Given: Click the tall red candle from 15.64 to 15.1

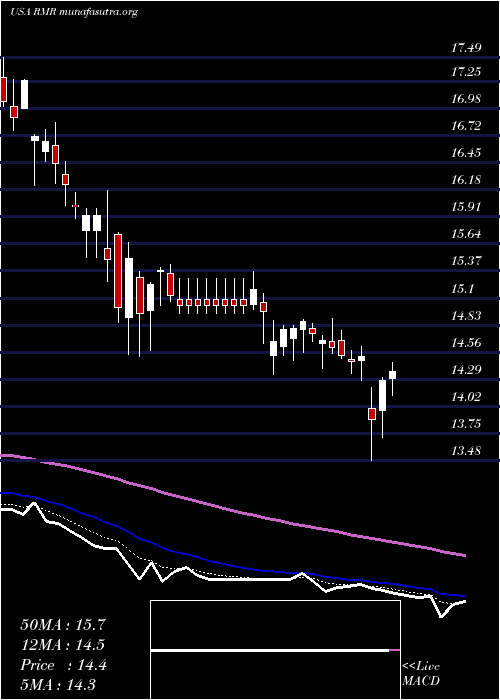Looking at the screenshot, I should tap(118, 271).
